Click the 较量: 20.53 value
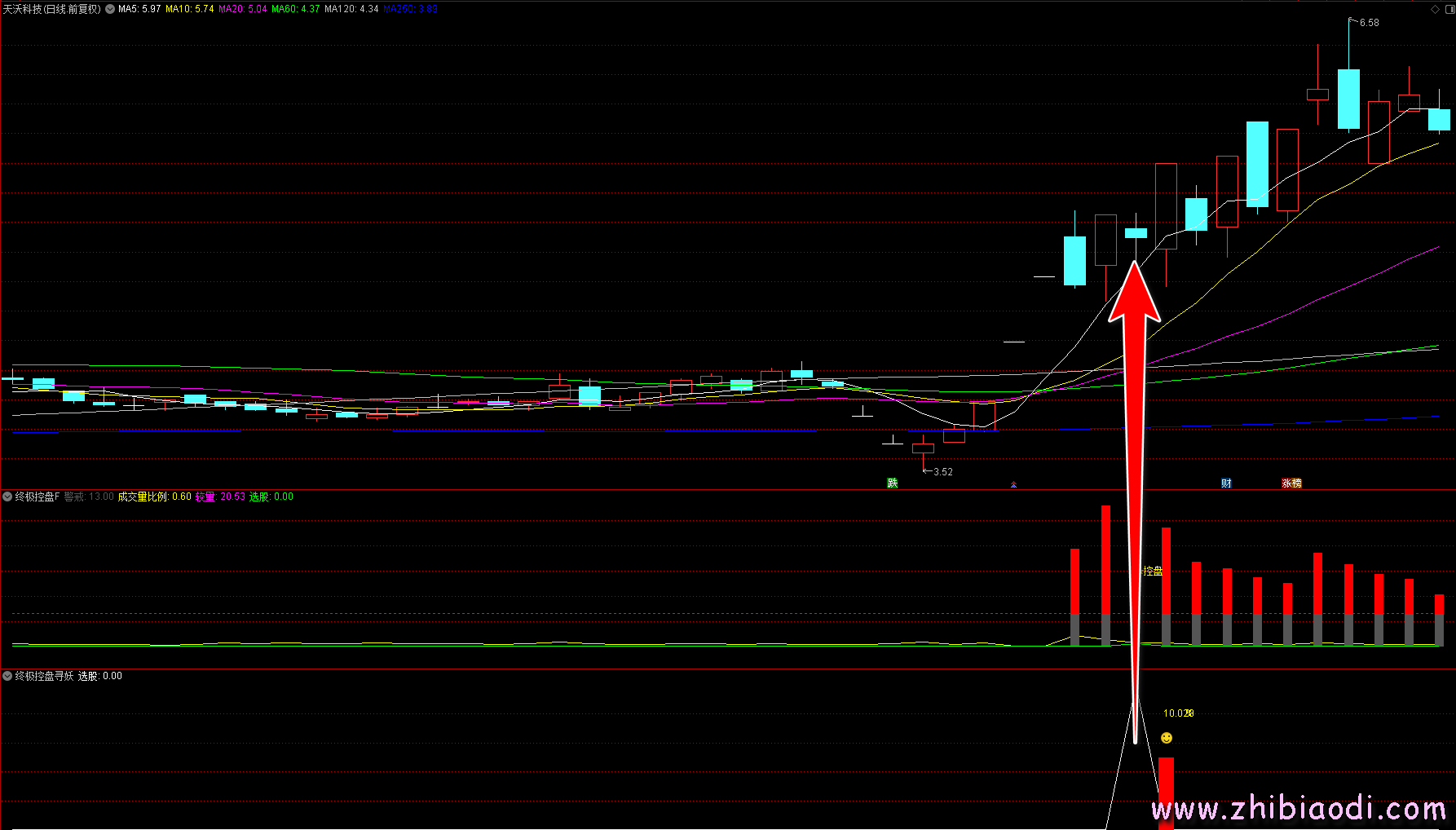This screenshot has height=830, width=1456. click(x=220, y=497)
